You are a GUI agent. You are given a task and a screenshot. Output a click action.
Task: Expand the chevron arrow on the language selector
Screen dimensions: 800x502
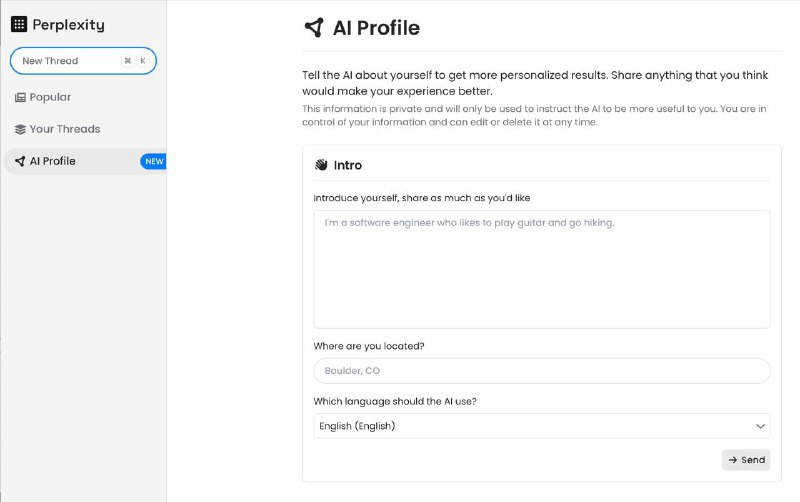[x=759, y=426]
